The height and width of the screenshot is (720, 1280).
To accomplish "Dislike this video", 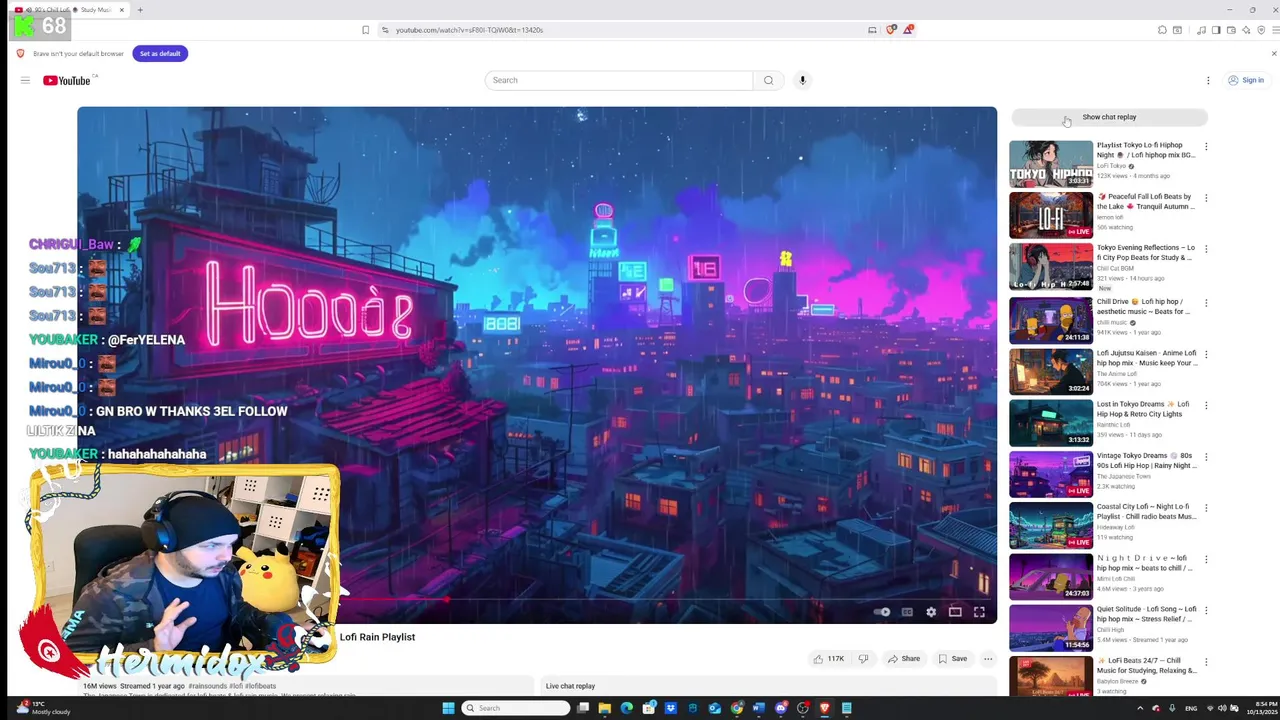I will tap(863, 659).
